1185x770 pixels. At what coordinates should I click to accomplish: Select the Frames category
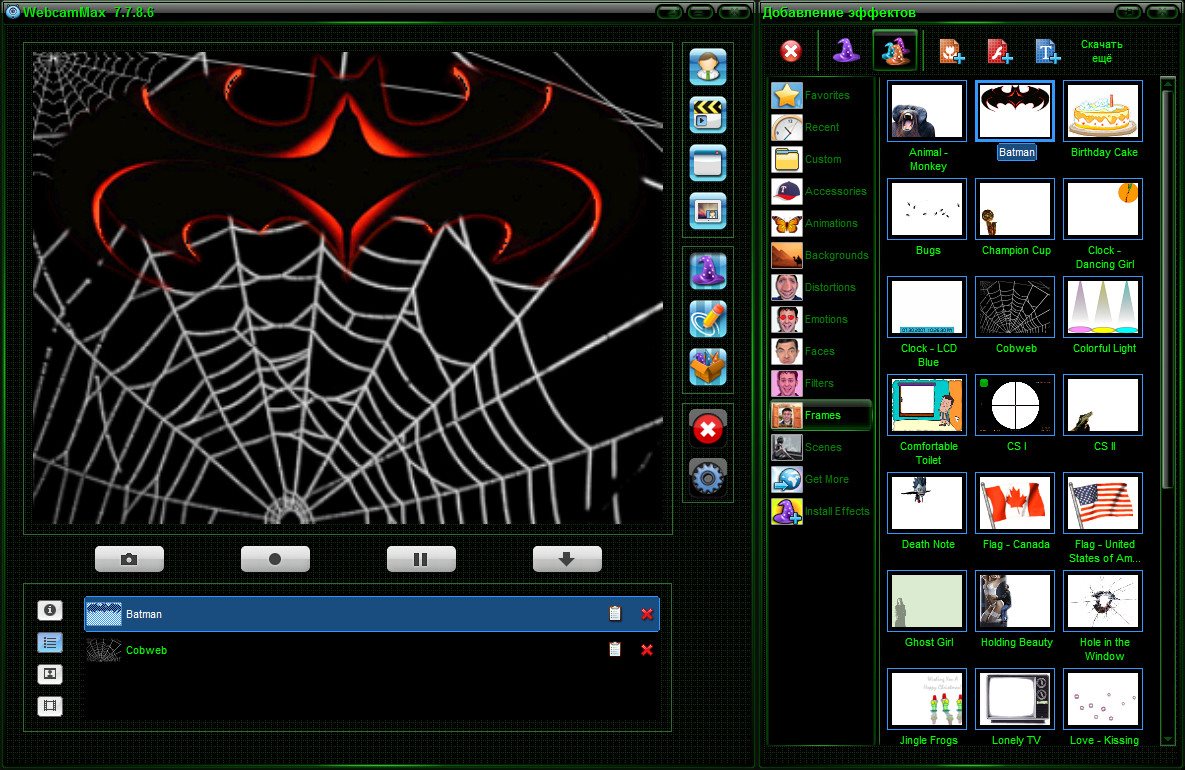coord(821,416)
